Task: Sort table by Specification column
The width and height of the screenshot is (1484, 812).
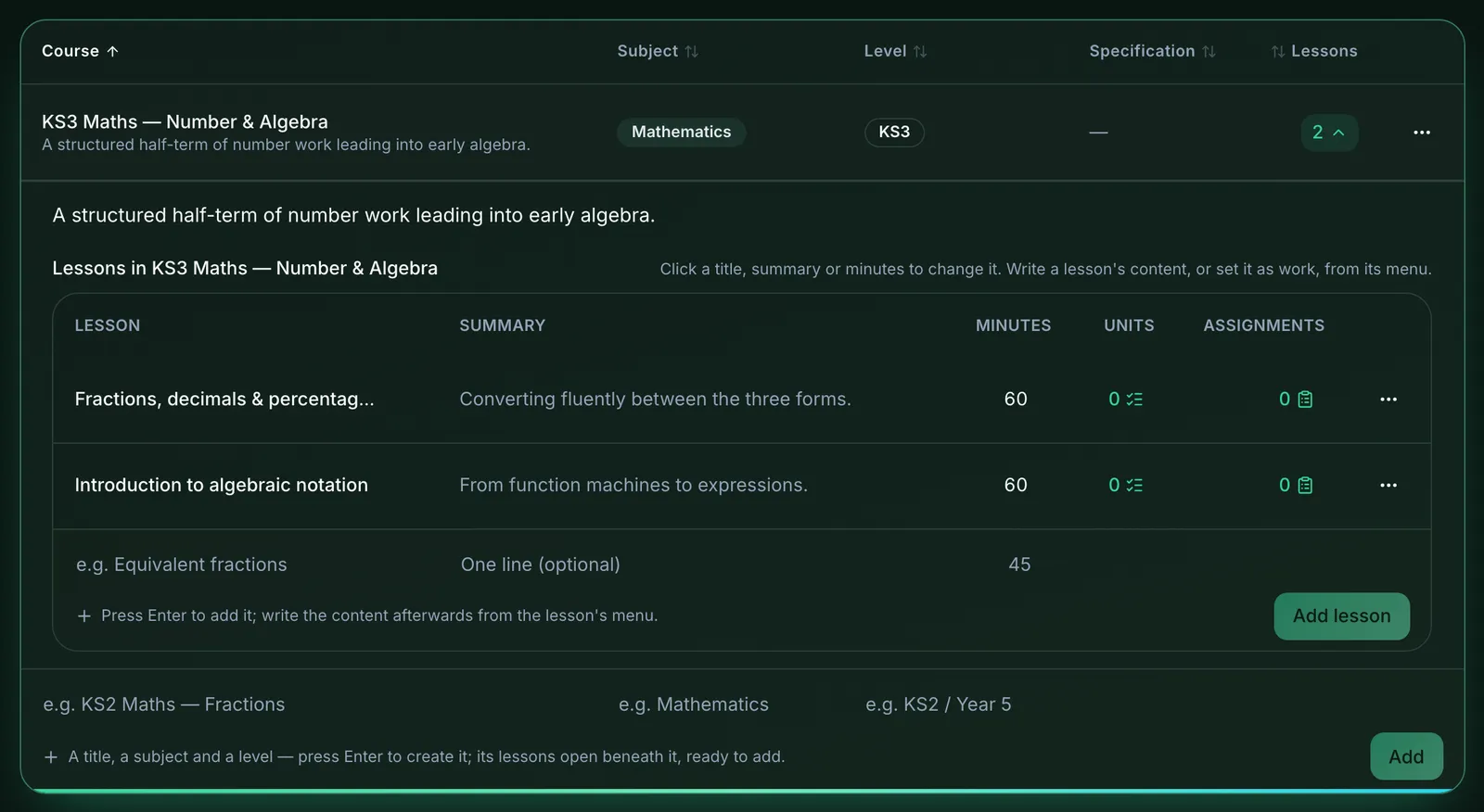Action: 1152,51
